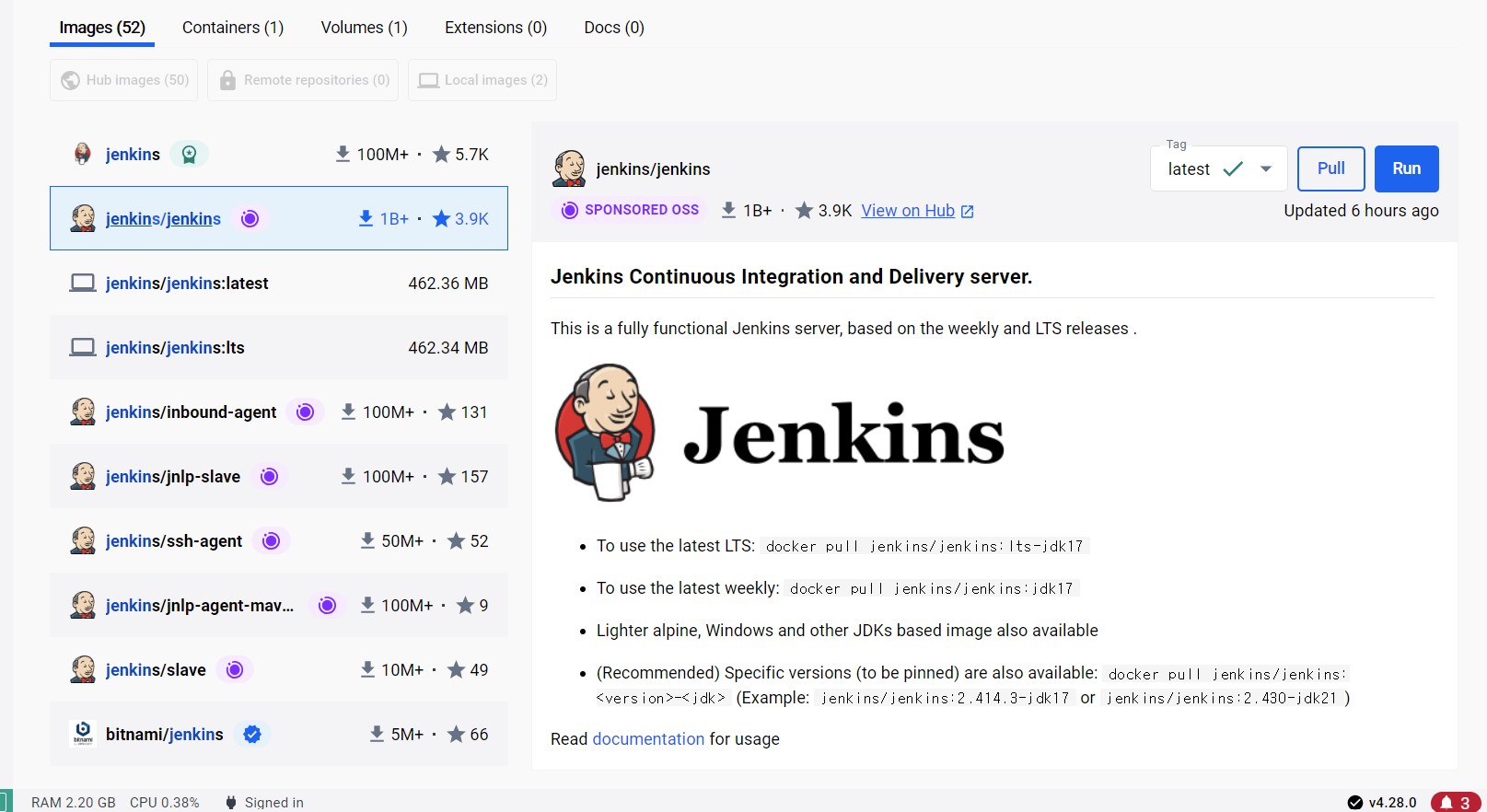The width and height of the screenshot is (1487, 812).
Task: Click the docker pull jenkins/jenkins:lts-jdk17 code snippet
Action: click(924, 546)
